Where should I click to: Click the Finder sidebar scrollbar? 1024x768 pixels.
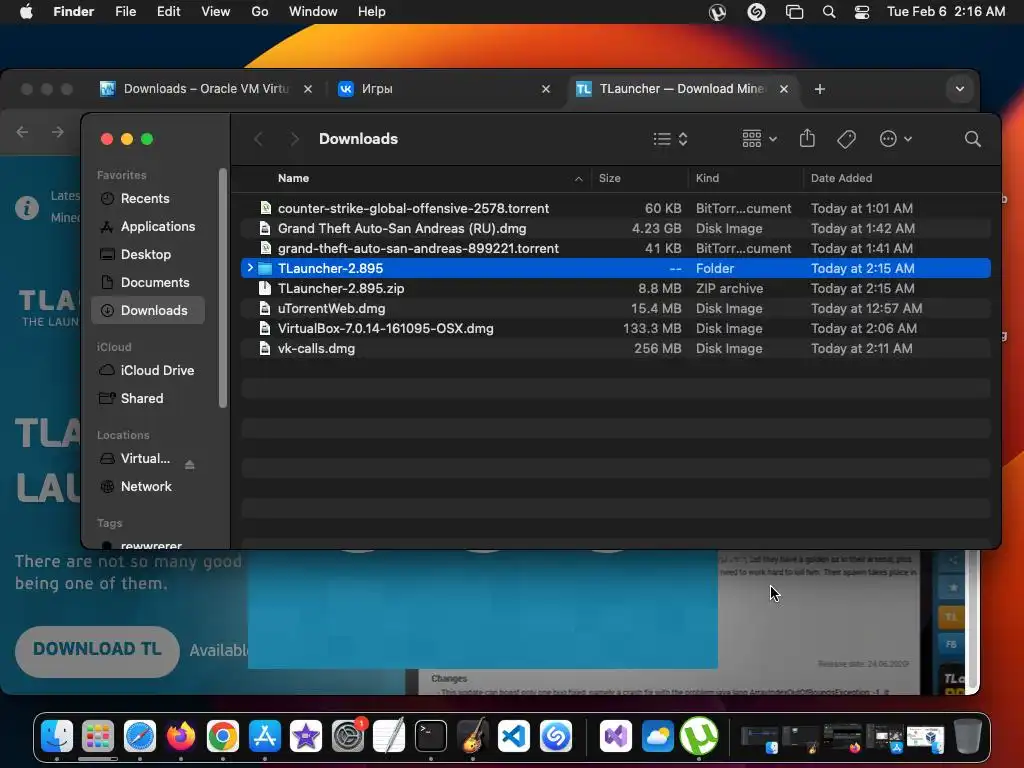point(223,289)
